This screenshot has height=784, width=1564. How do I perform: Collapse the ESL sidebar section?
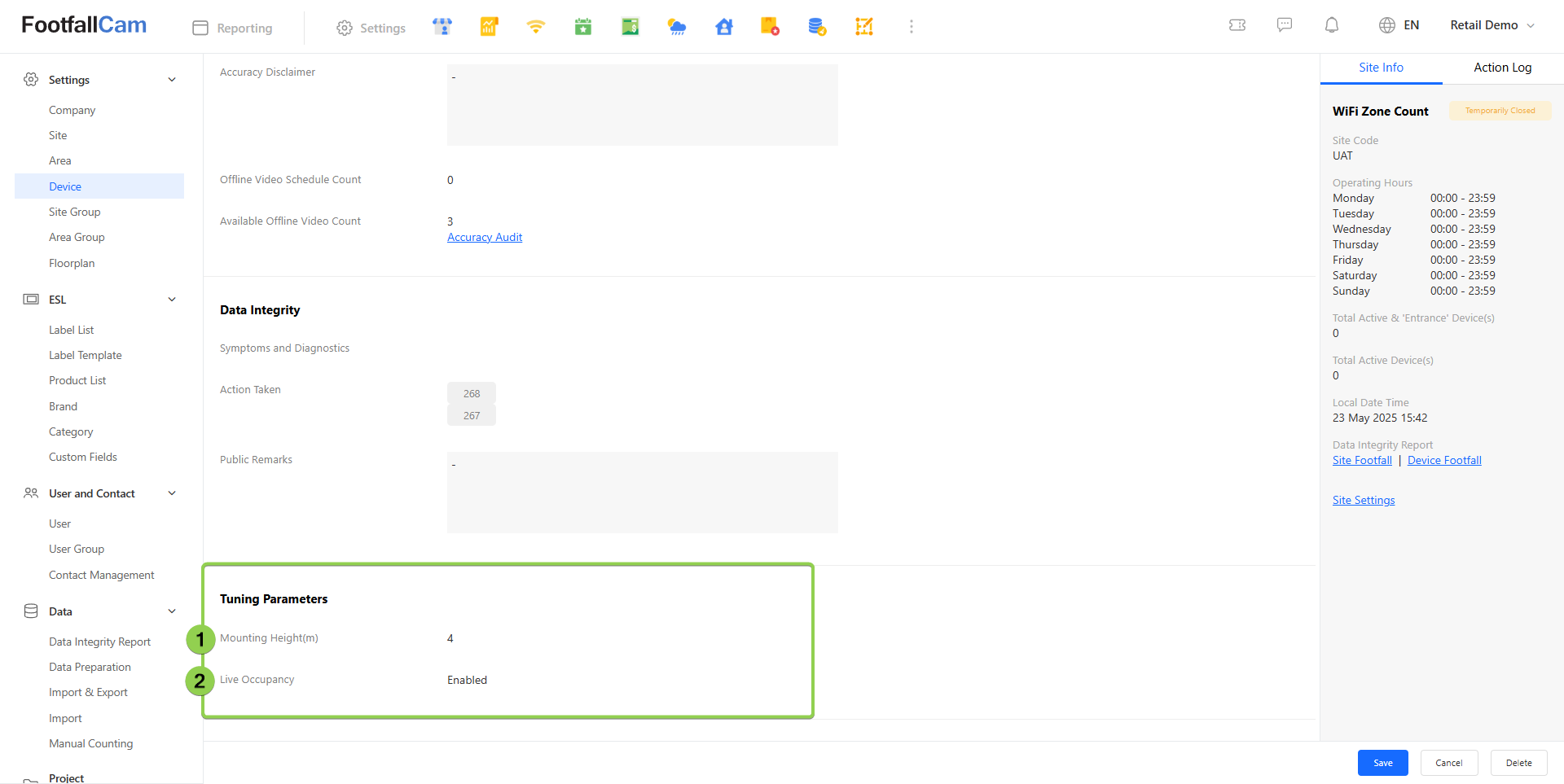click(172, 300)
